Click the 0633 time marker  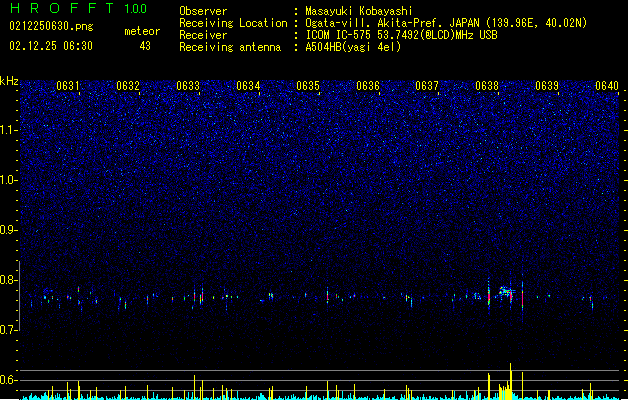[x=188, y=86]
